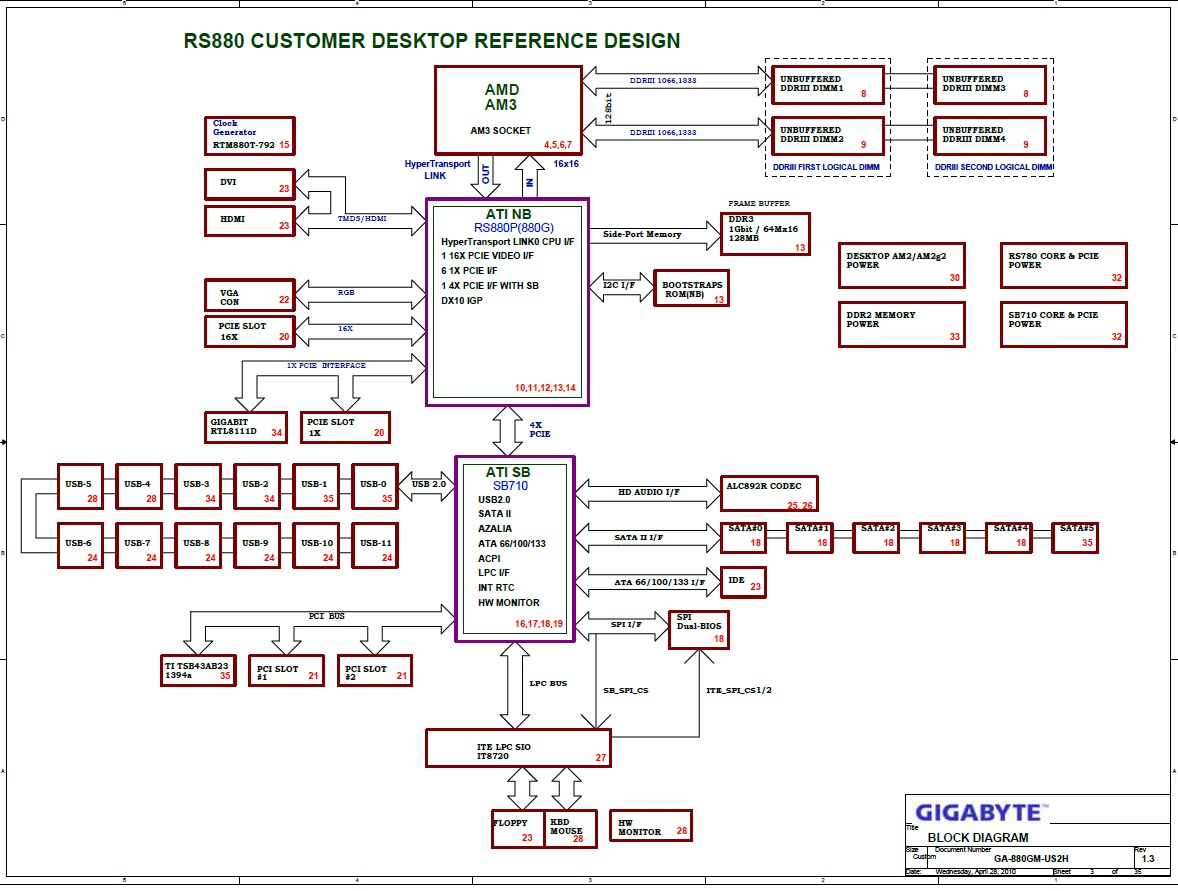Select the USB-8 block
This screenshot has height=891, width=1178.
click(198, 545)
